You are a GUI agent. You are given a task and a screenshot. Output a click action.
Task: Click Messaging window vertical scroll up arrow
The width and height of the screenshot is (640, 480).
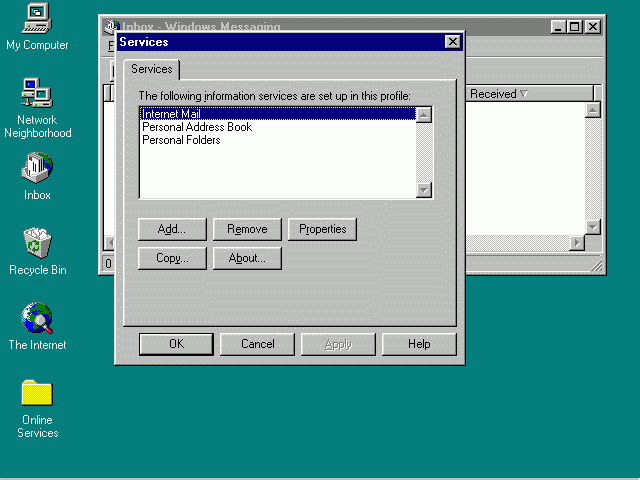click(x=593, y=110)
